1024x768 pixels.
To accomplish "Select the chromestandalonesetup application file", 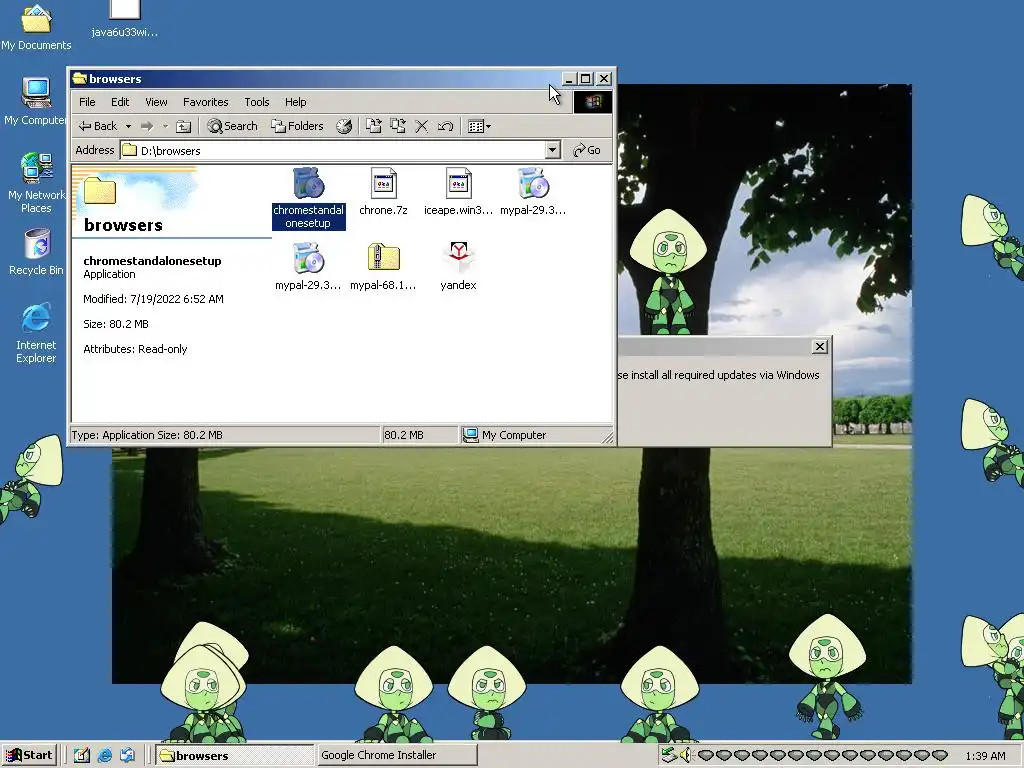I will (x=308, y=197).
